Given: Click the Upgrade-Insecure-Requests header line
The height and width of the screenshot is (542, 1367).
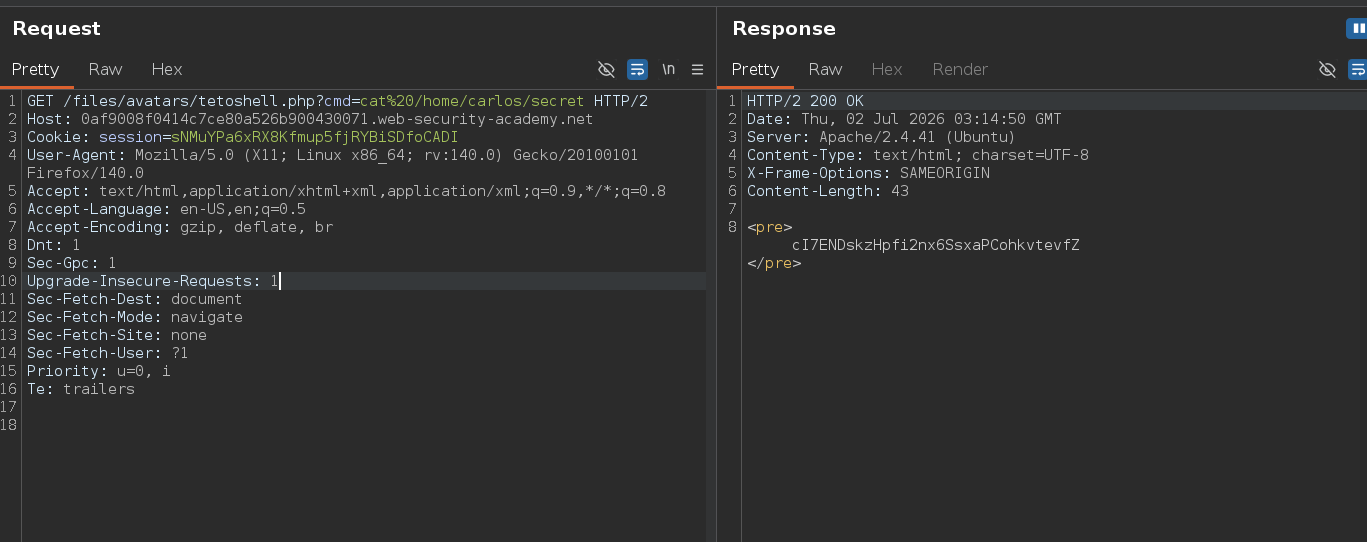Looking at the screenshot, I should [153, 281].
